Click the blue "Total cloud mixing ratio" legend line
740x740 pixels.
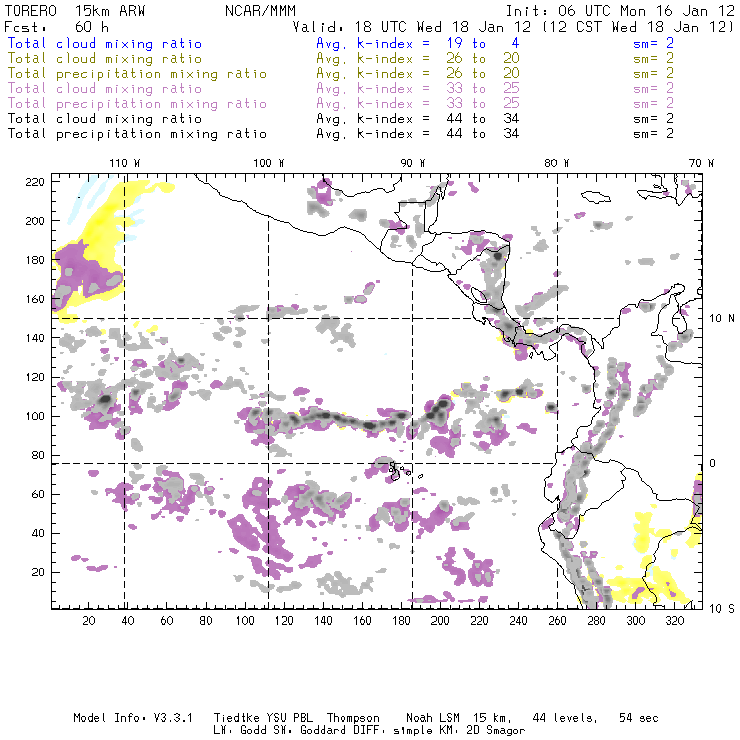105,43
